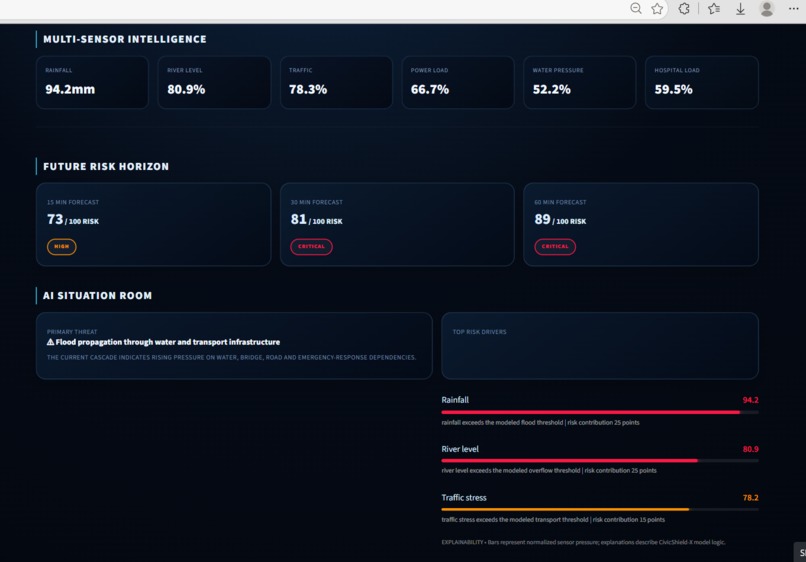Viewport: 806px width, 562px height.
Task: Click the AI Situation Room heading
Action: [x=98, y=296]
